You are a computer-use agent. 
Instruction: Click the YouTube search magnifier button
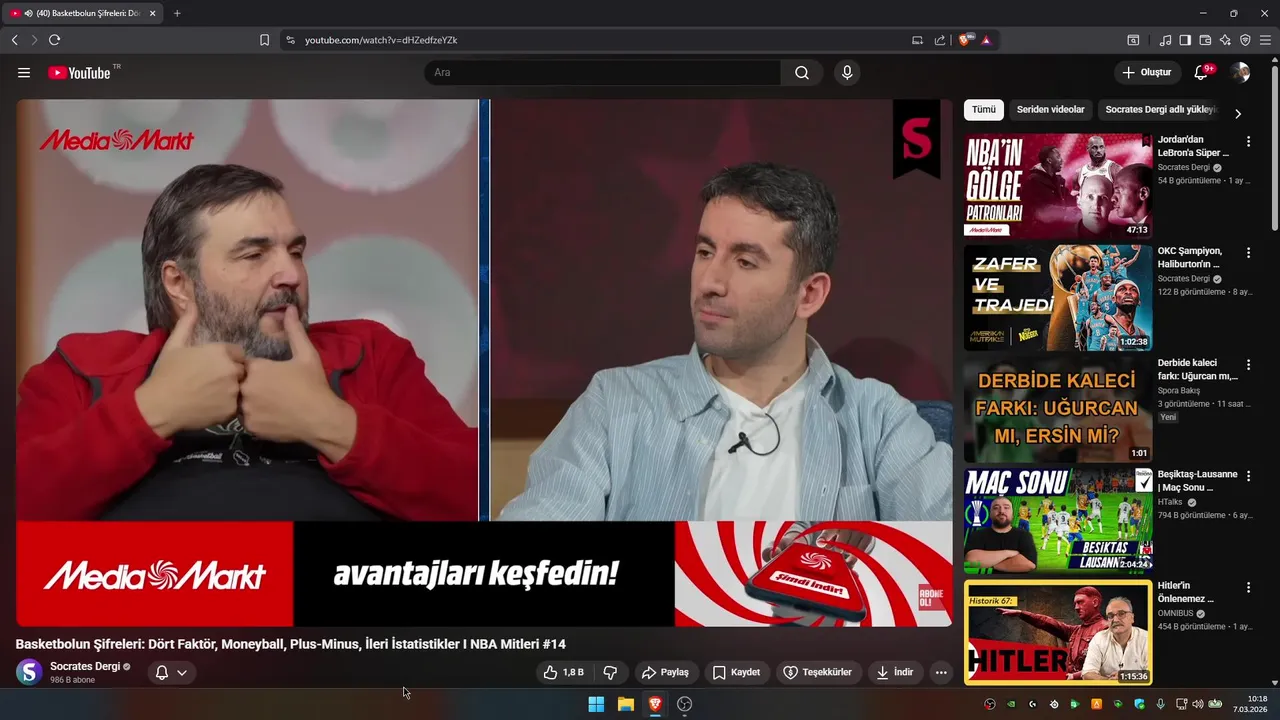pos(802,72)
